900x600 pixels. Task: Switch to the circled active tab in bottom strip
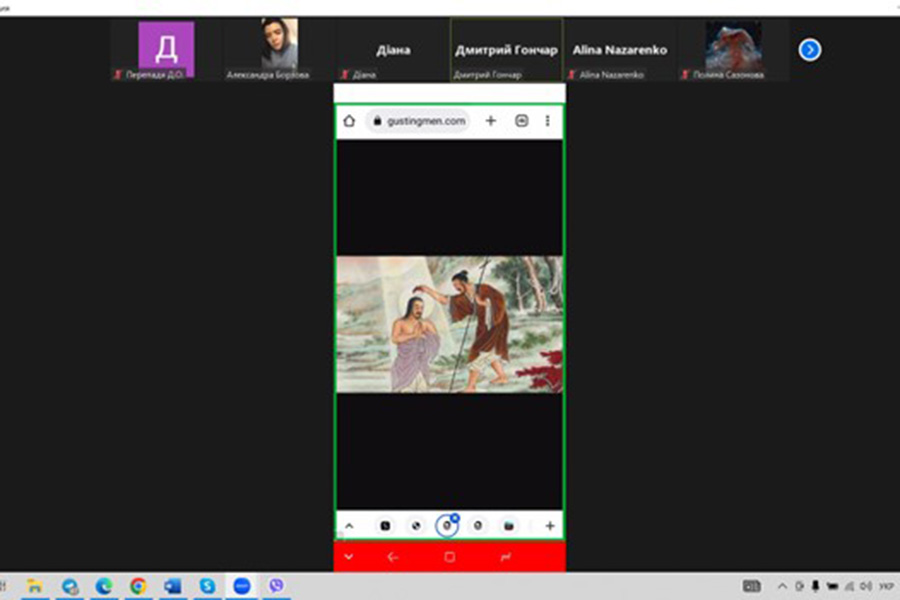pos(447,526)
